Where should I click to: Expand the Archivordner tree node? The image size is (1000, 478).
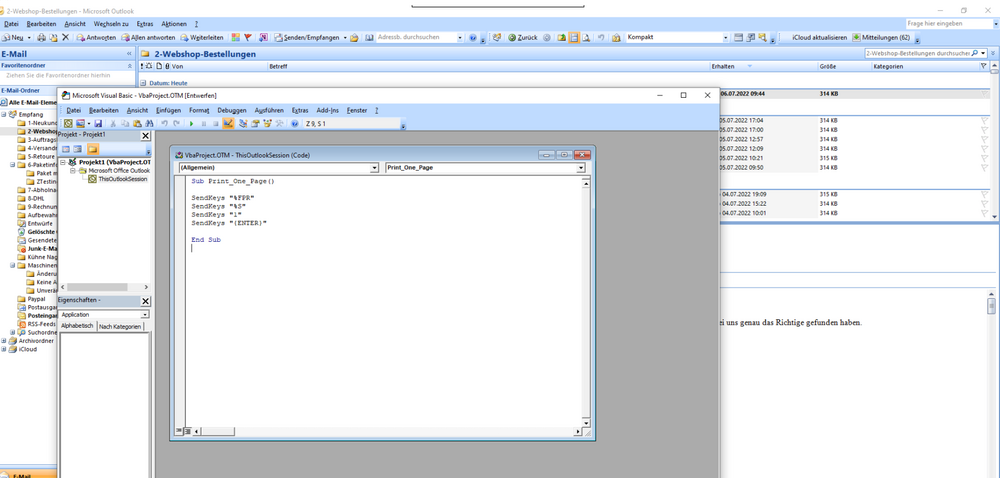(x=4, y=341)
